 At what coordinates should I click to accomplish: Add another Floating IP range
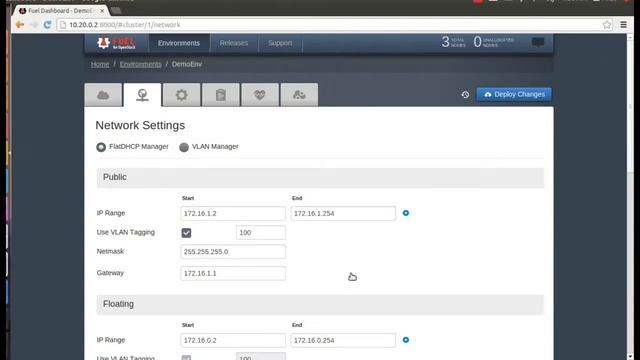406,340
